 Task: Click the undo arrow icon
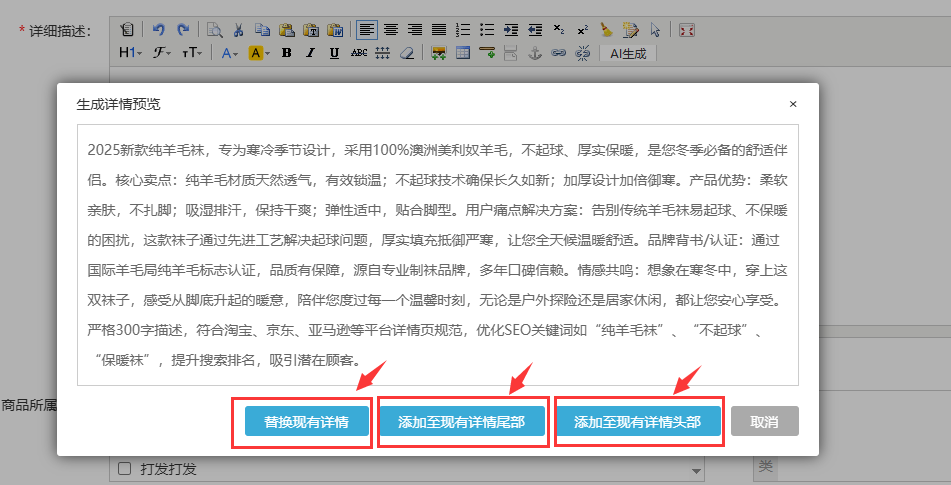pos(159,30)
